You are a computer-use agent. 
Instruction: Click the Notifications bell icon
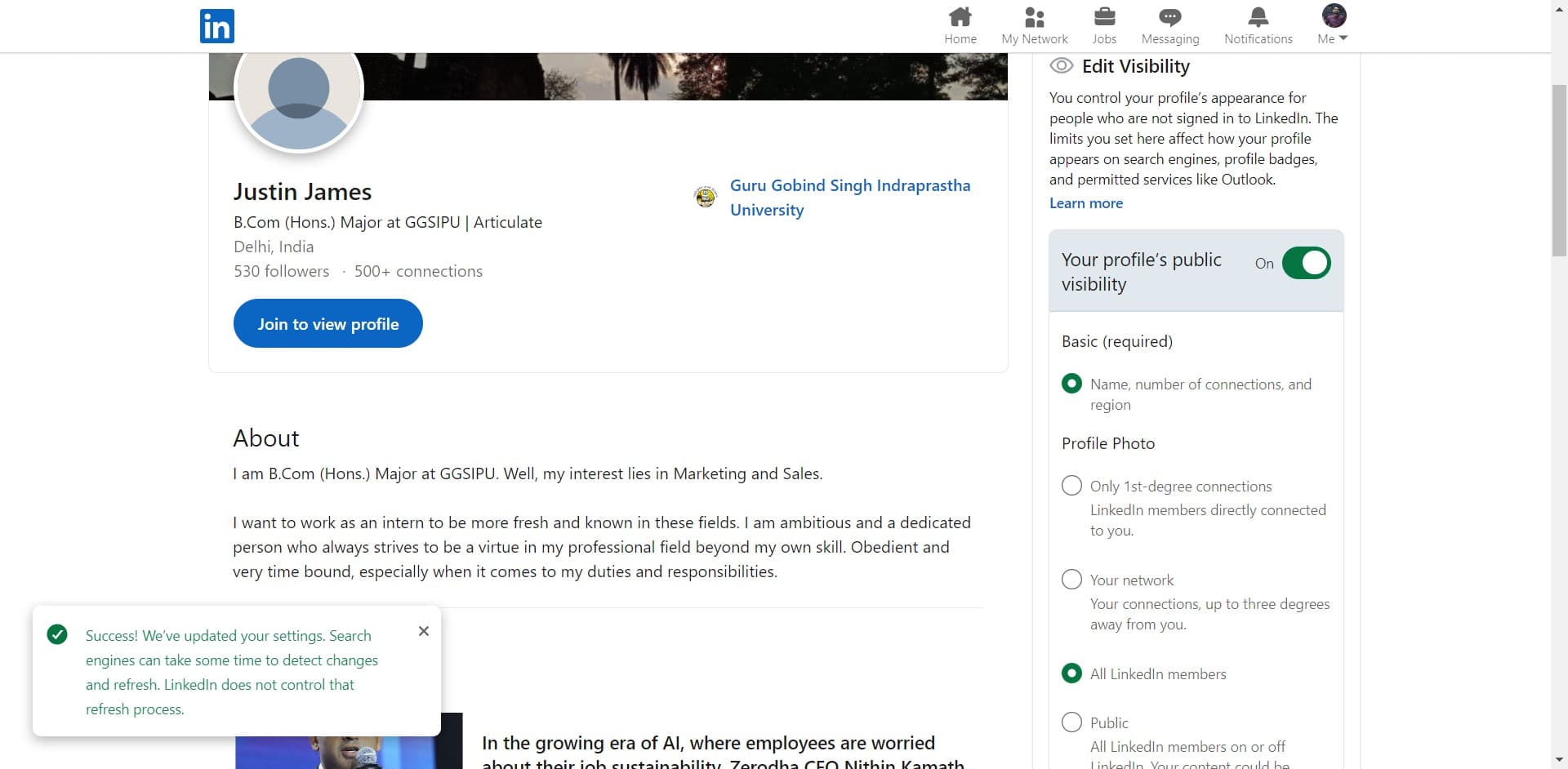point(1258,15)
